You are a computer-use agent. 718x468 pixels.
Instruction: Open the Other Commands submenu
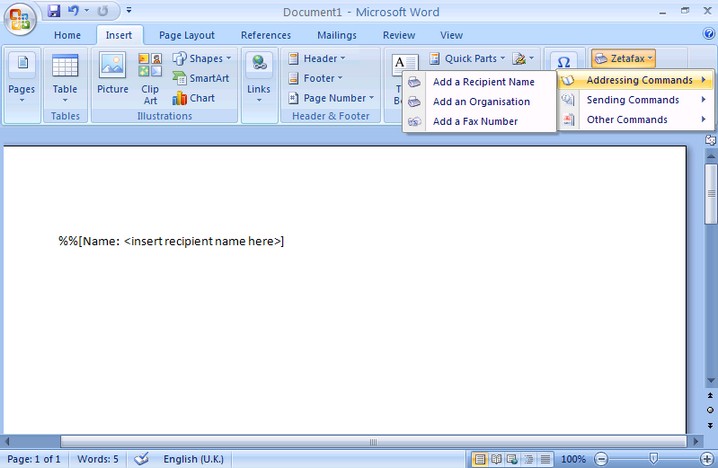(636, 120)
